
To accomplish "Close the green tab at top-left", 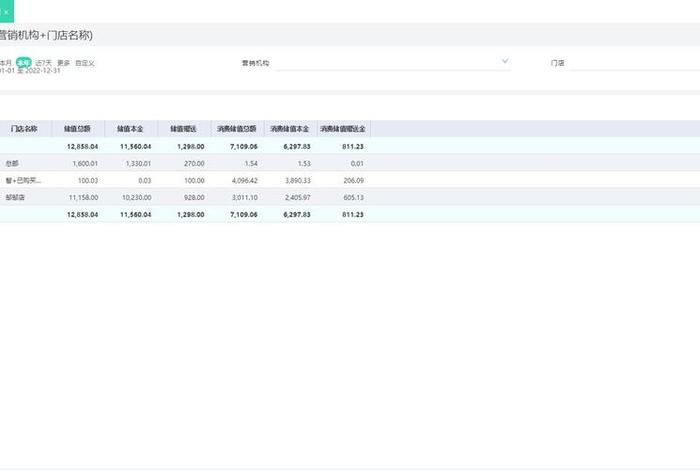I will (7, 11).
